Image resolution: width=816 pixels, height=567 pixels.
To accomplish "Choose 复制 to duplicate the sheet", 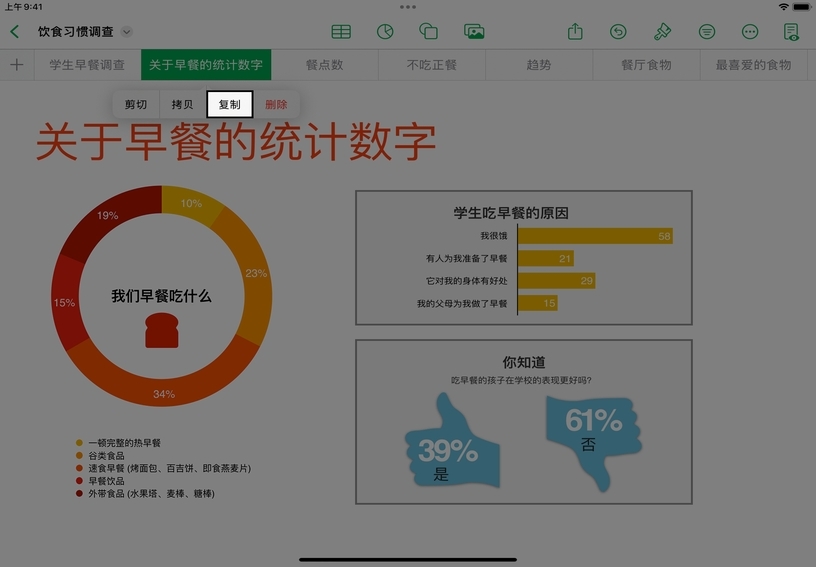I will pyautogui.click(x=230, y=105).
